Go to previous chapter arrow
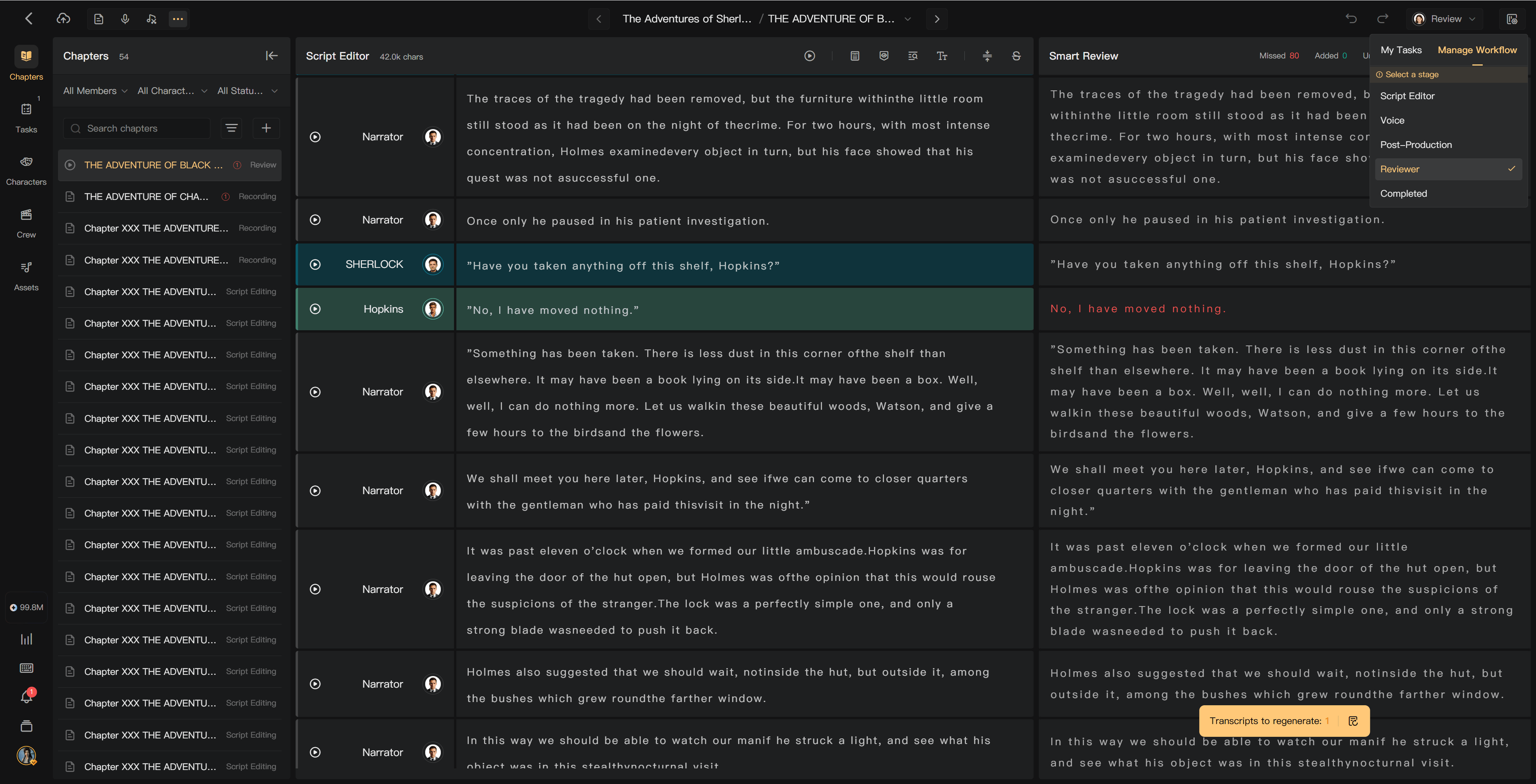Viewport: 1536px width, 784px height. pyautogui.click(x=599, y=19)
